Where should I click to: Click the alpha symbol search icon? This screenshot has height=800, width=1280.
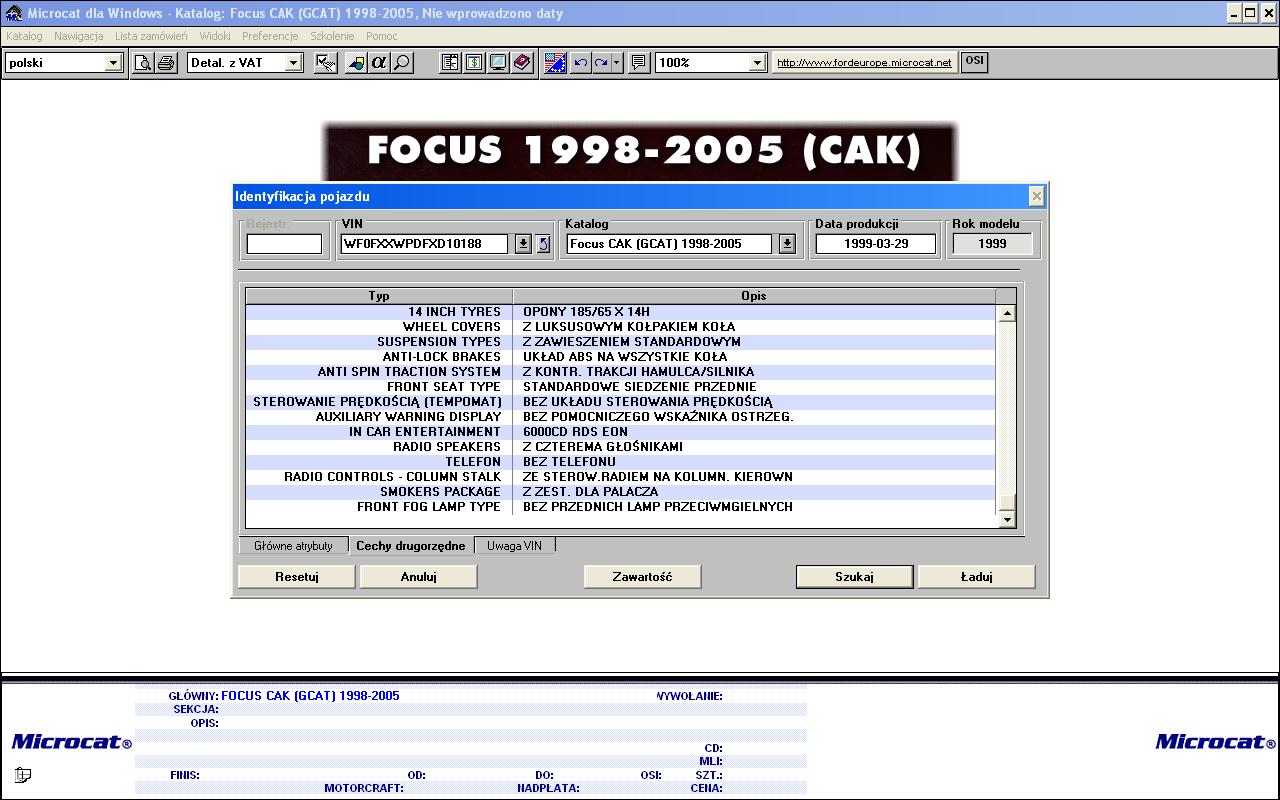click(379, 62)
